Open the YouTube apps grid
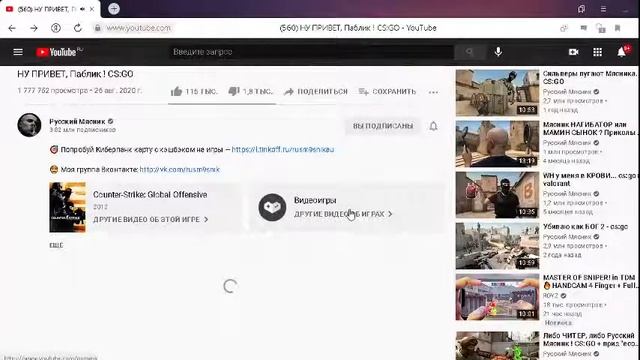640x360 pixels. [x=598, y=52]
